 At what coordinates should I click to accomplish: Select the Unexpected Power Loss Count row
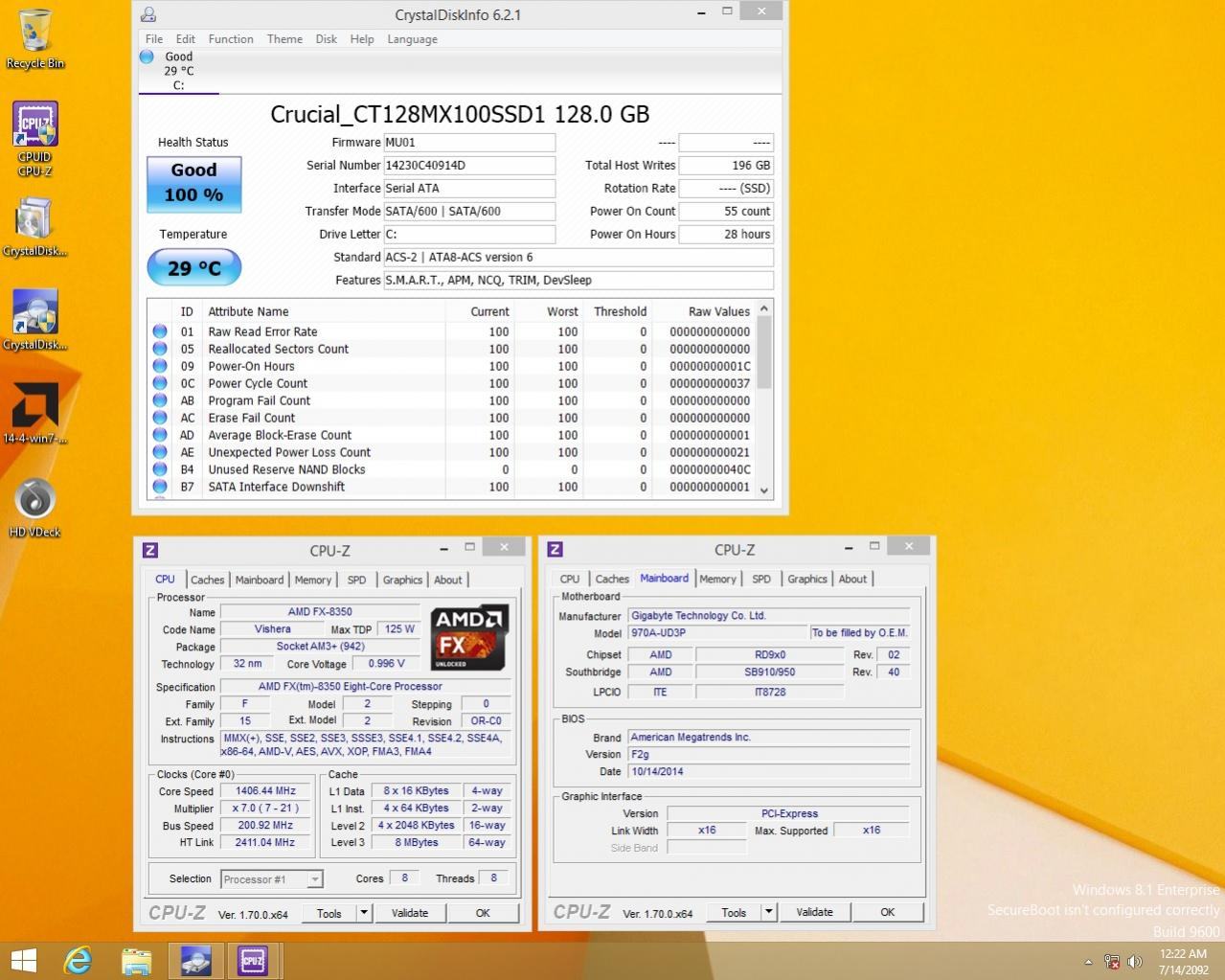click(x=451, y=452)
